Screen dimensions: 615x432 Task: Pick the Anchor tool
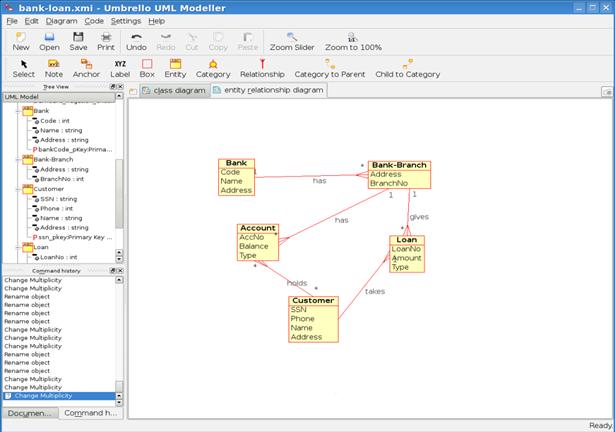point(86,68)
